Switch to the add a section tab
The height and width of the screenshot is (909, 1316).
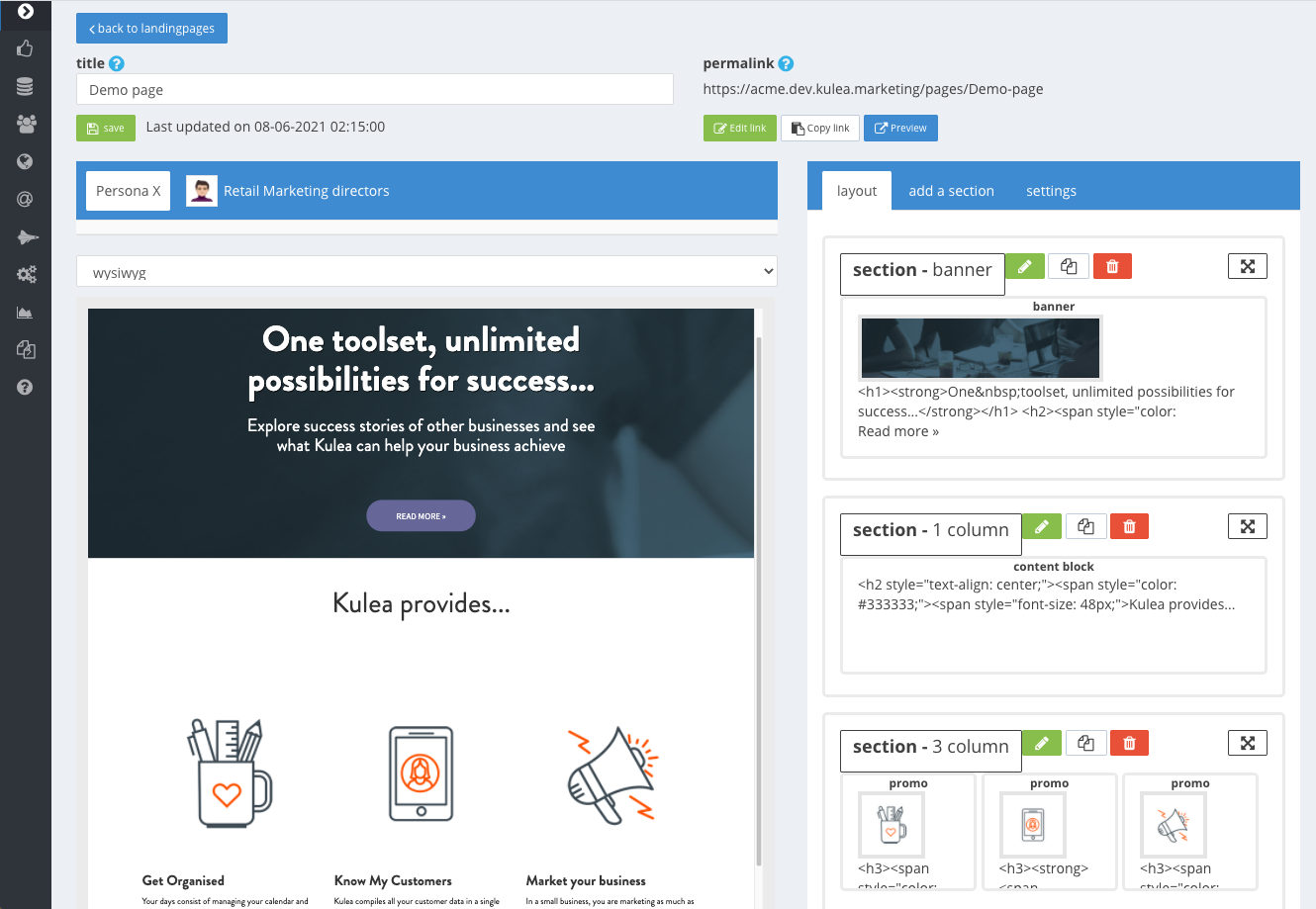click(x=951, y=191)
